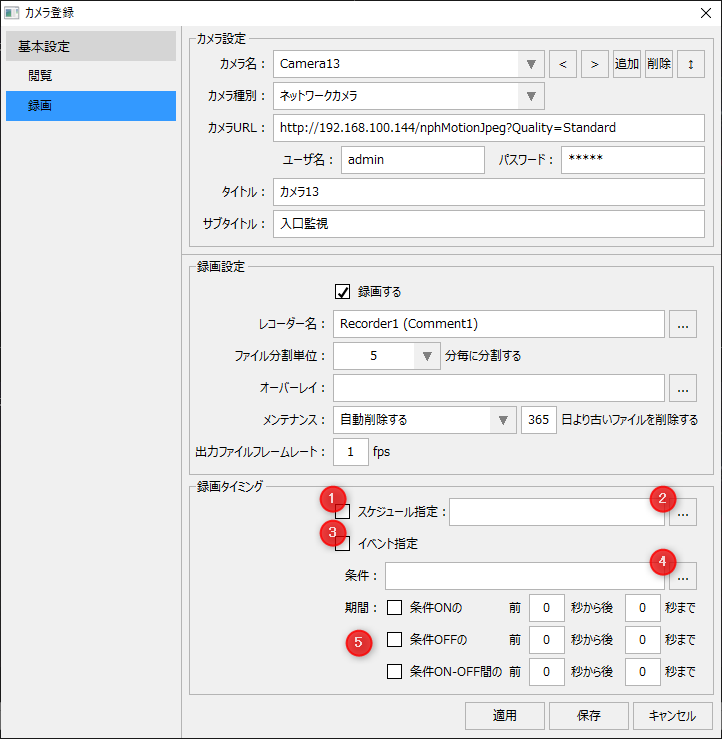Open event condition browse '...' button
Image resolution: width=722 pixels, height=739 pixels.
(x=683, y=576)
